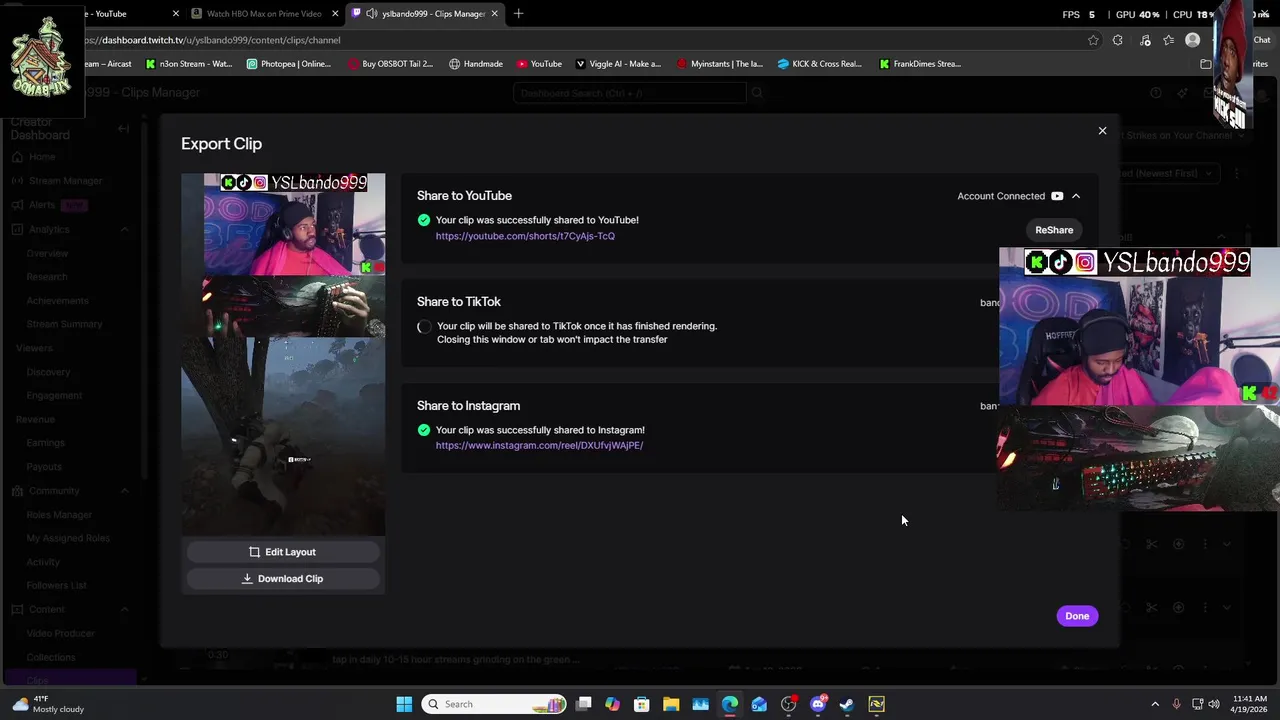The width and height of the screenshot is (1280, 720).
Task: Click the Download Clip button
Action: tap(282, 579)
